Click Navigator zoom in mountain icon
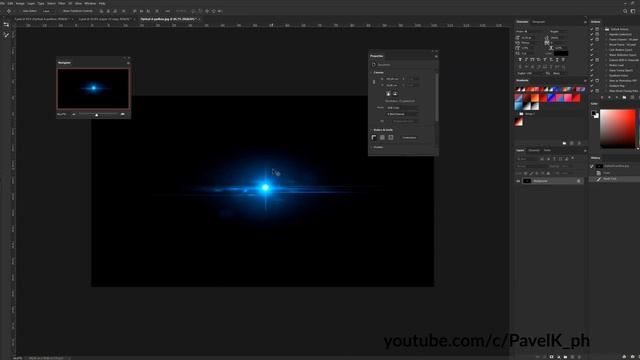 [x=122, y=115]
